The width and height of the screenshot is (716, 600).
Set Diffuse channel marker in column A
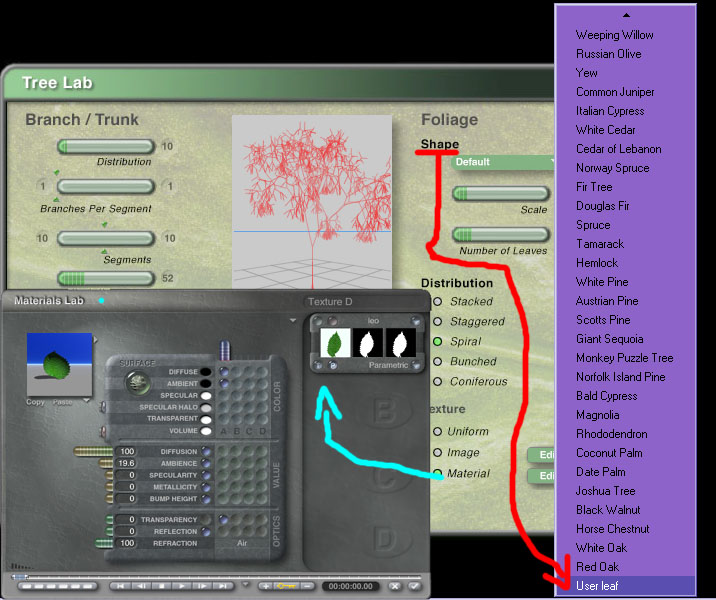(224, 372)
